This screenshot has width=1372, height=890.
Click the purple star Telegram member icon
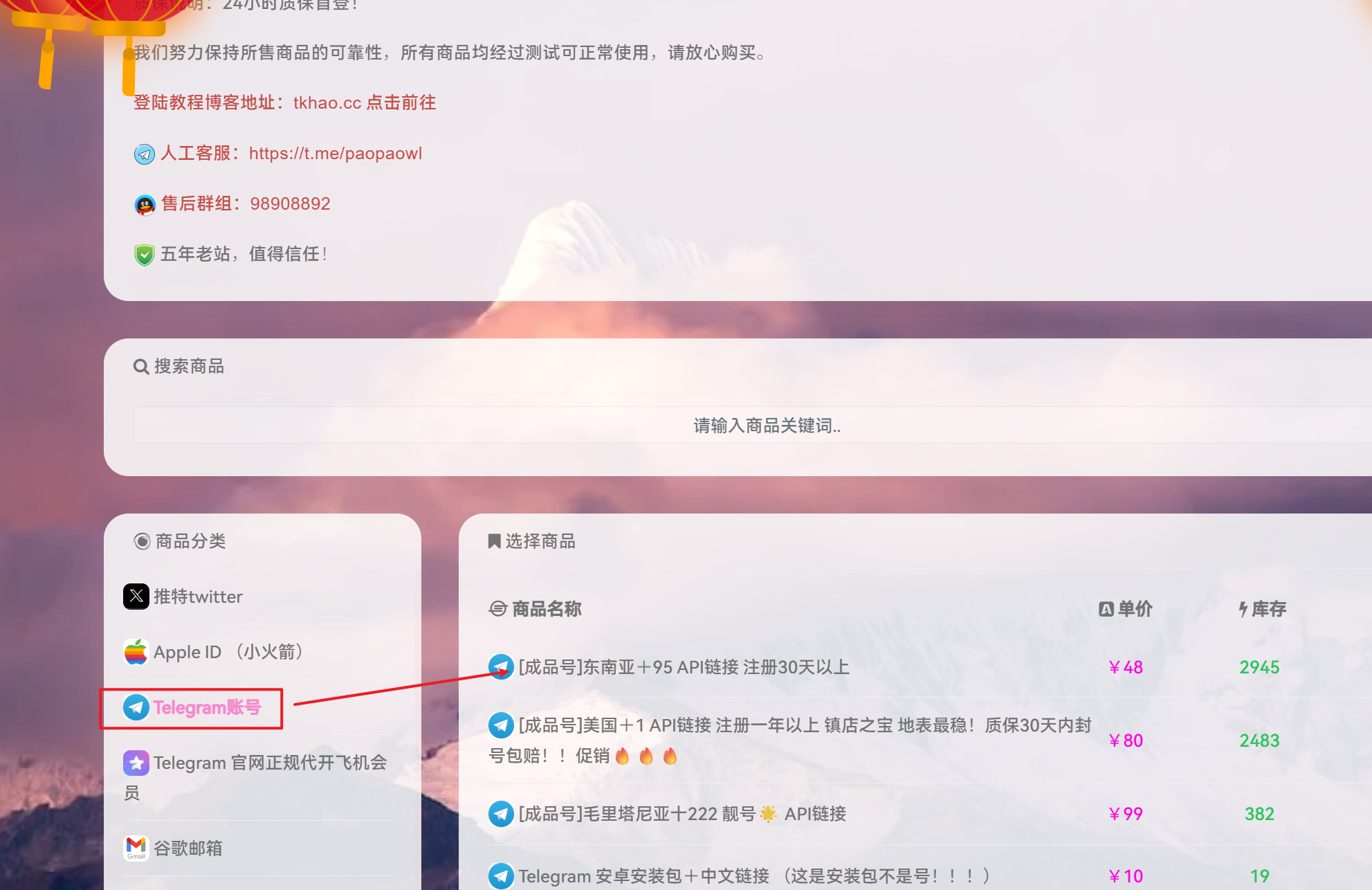(136, 763)
